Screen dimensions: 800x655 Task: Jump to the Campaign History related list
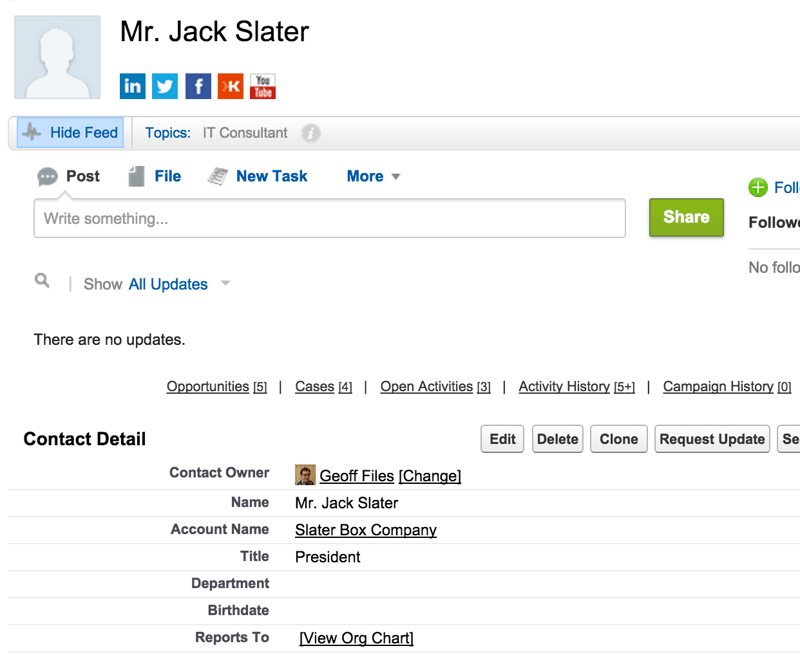click(727, 387)
